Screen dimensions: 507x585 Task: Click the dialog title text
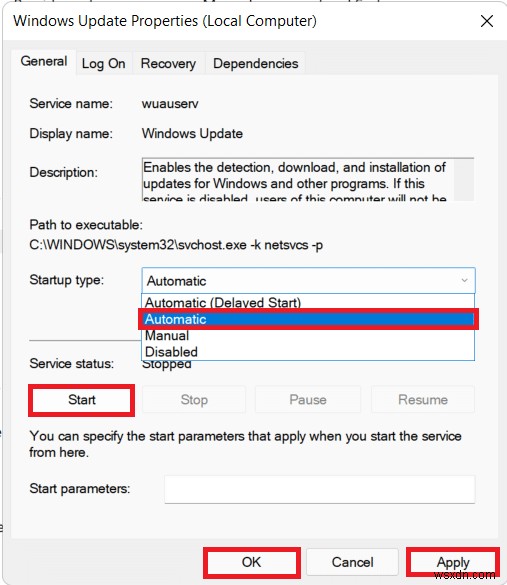[x=165, y=21]
